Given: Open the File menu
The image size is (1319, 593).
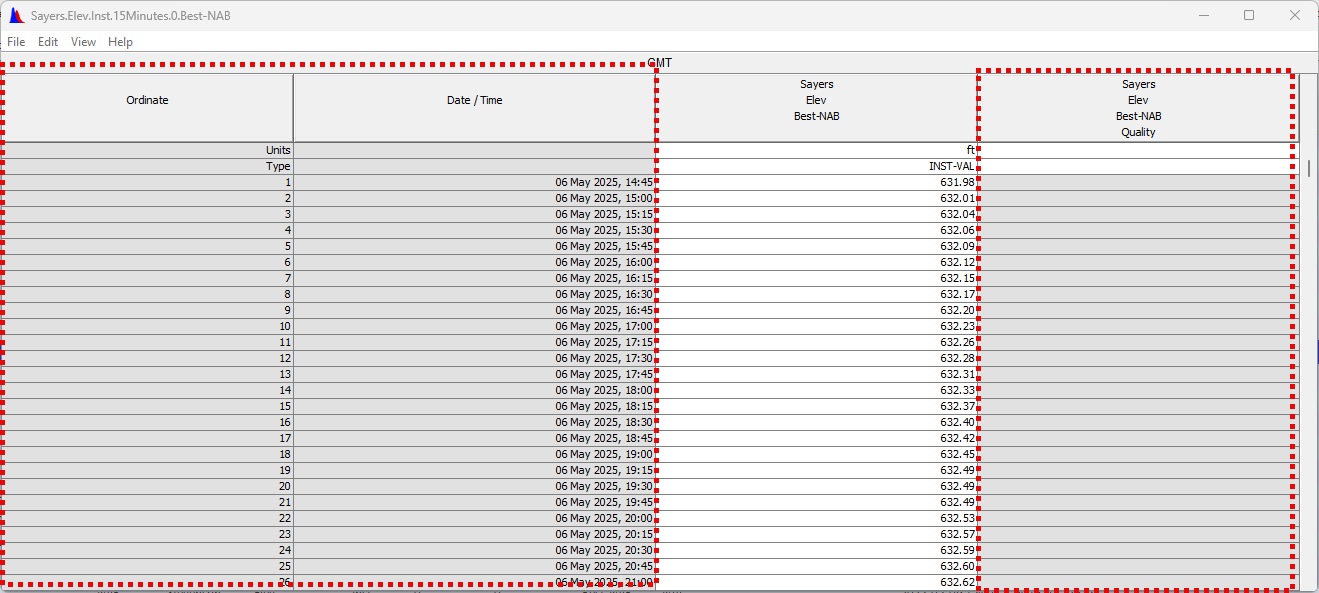Looking at the screenshot, I should (16, 42).
